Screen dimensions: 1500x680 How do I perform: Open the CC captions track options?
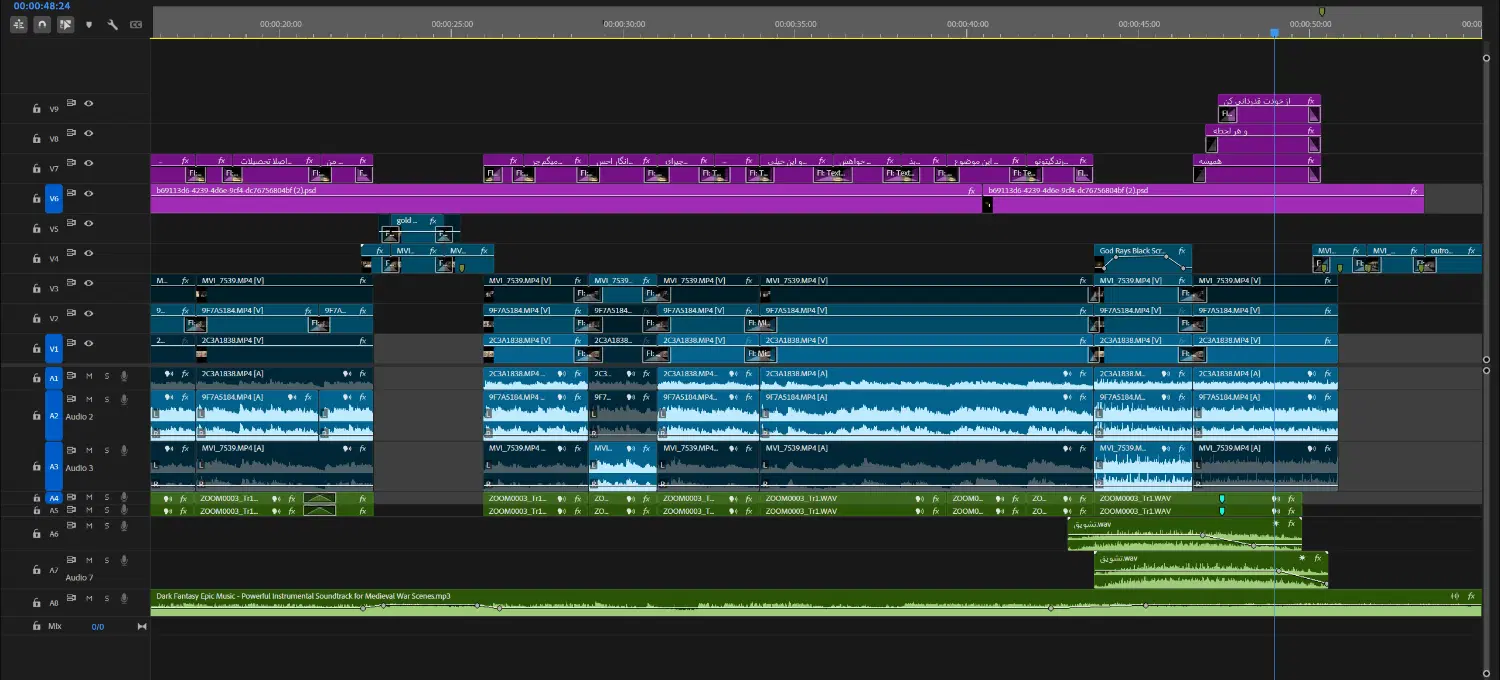[x=135, y=24]
